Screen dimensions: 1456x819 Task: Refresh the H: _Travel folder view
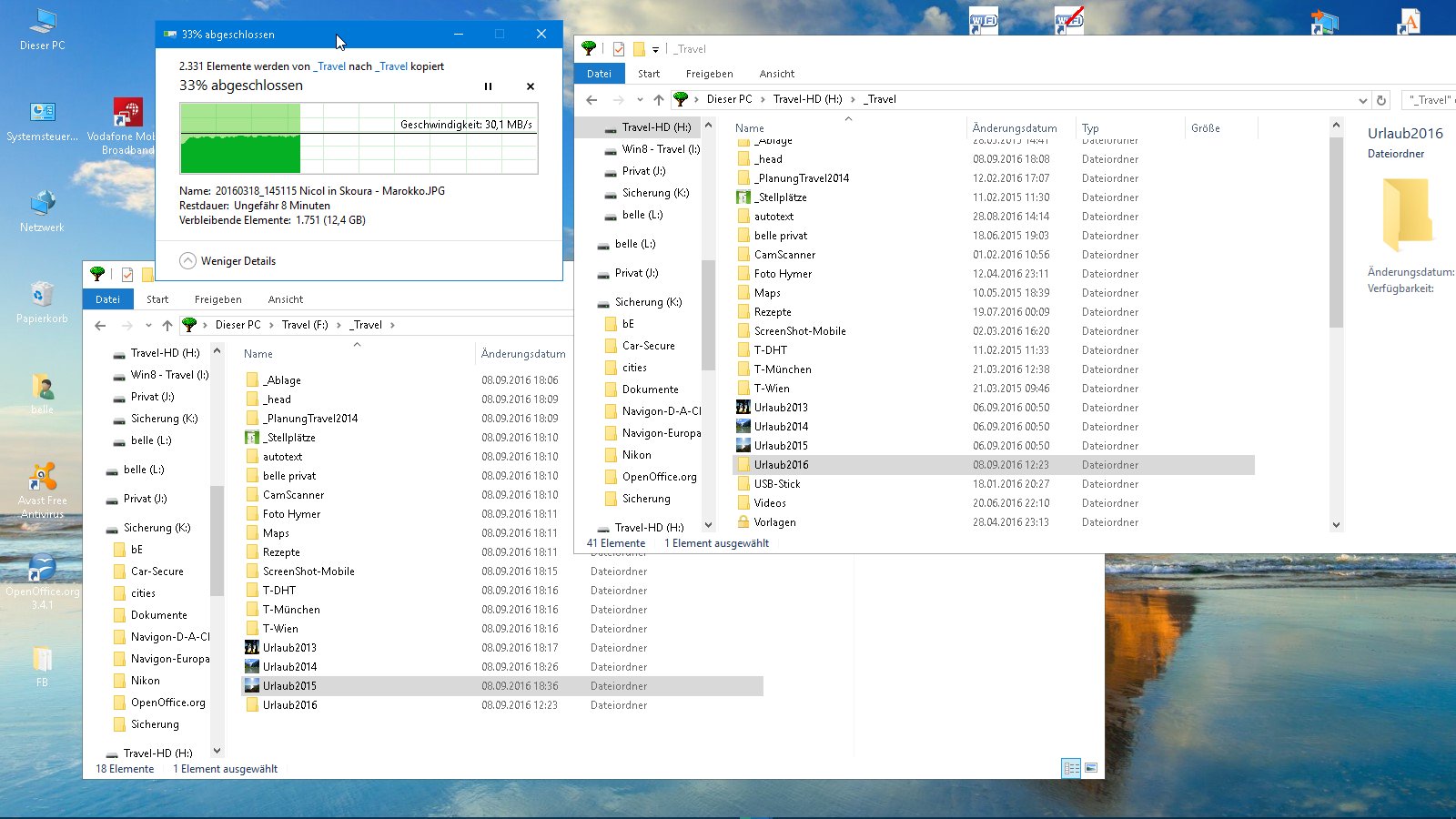coord(1381,100)
